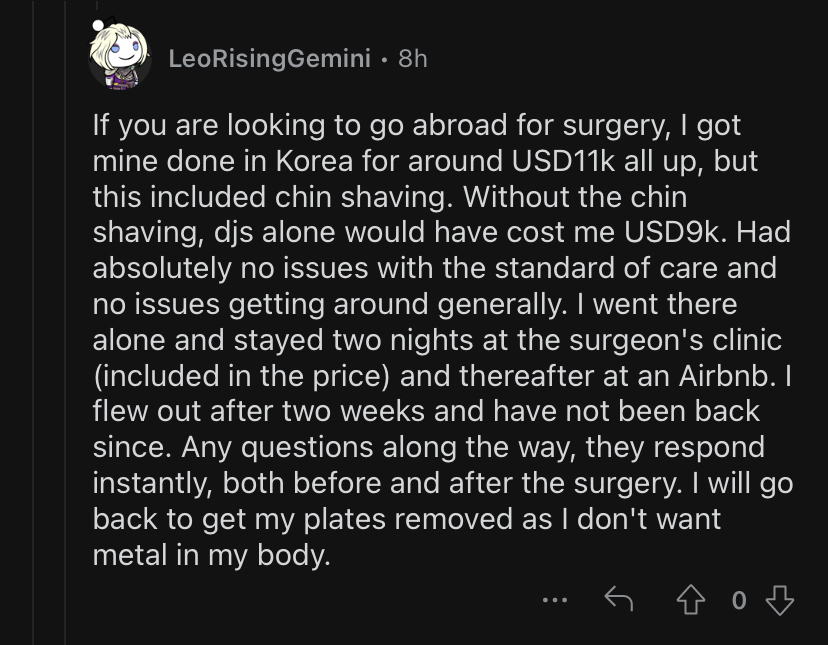The height and width of the screenshot is (645, 828).
Task: Click the phrase "chin shaving" in the third line
Action: tap(363, 197)
